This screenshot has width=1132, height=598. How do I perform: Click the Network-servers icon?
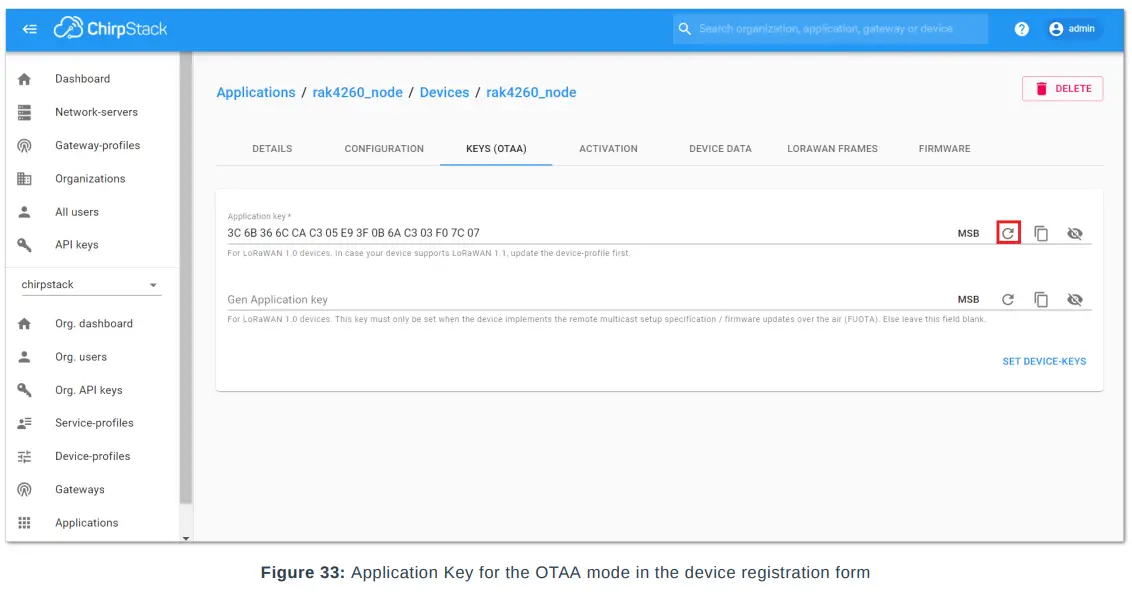(x=25, y=112)
